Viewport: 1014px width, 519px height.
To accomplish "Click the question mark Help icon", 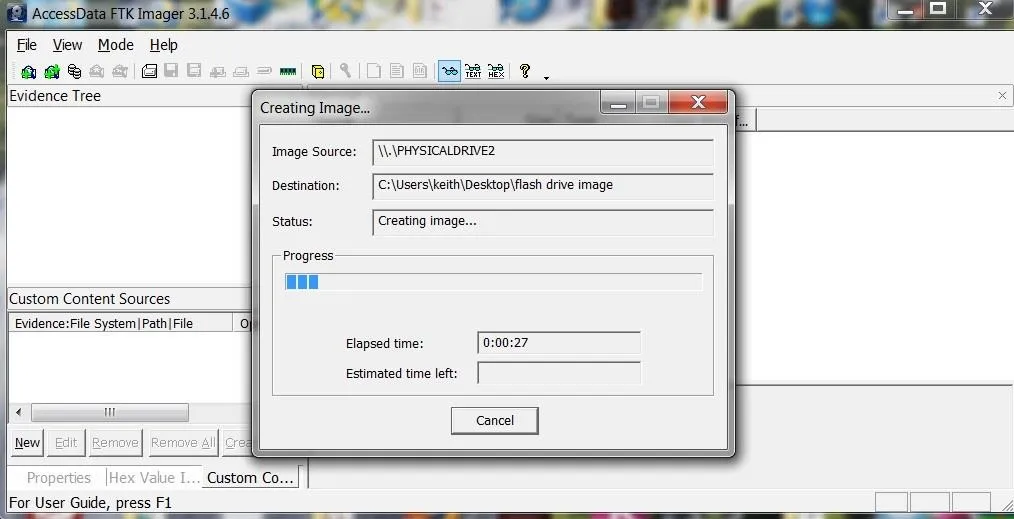I will point(525,71).
